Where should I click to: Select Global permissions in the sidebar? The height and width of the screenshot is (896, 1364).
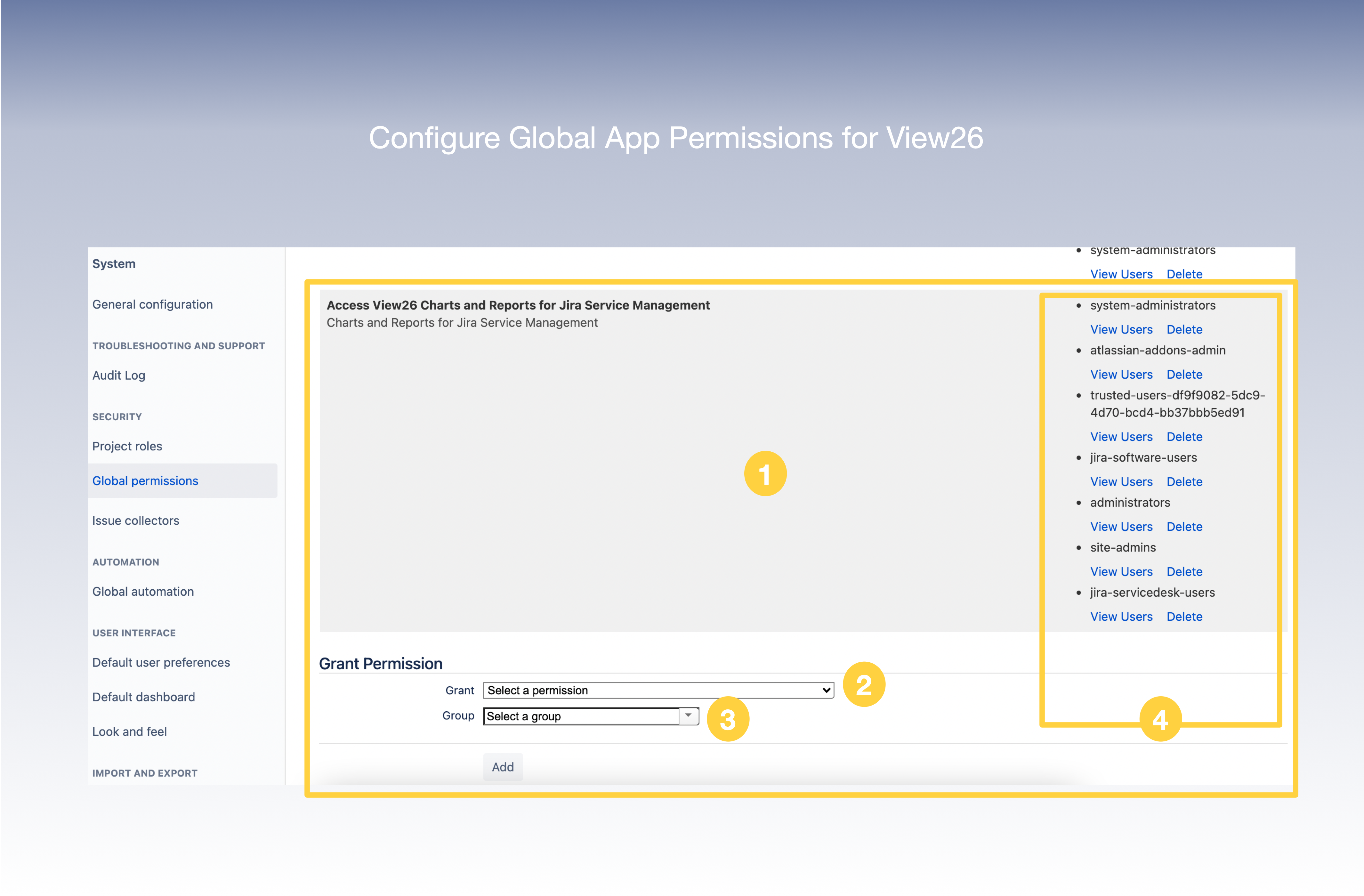145,480
